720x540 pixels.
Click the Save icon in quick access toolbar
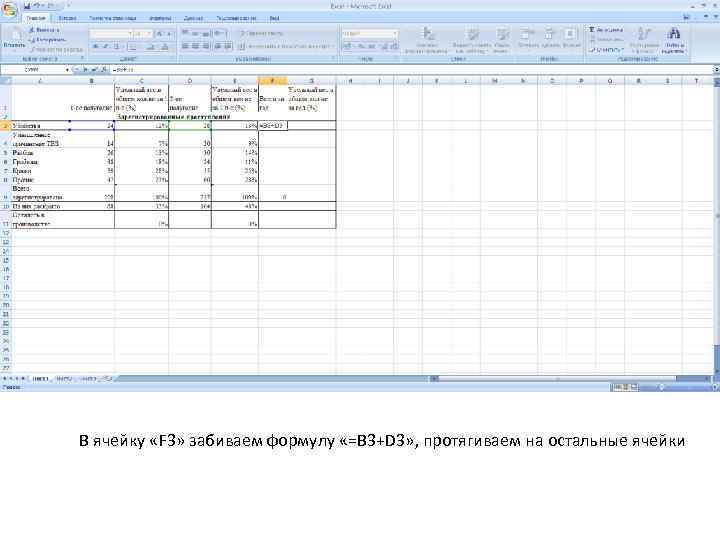tap(27, 6)
